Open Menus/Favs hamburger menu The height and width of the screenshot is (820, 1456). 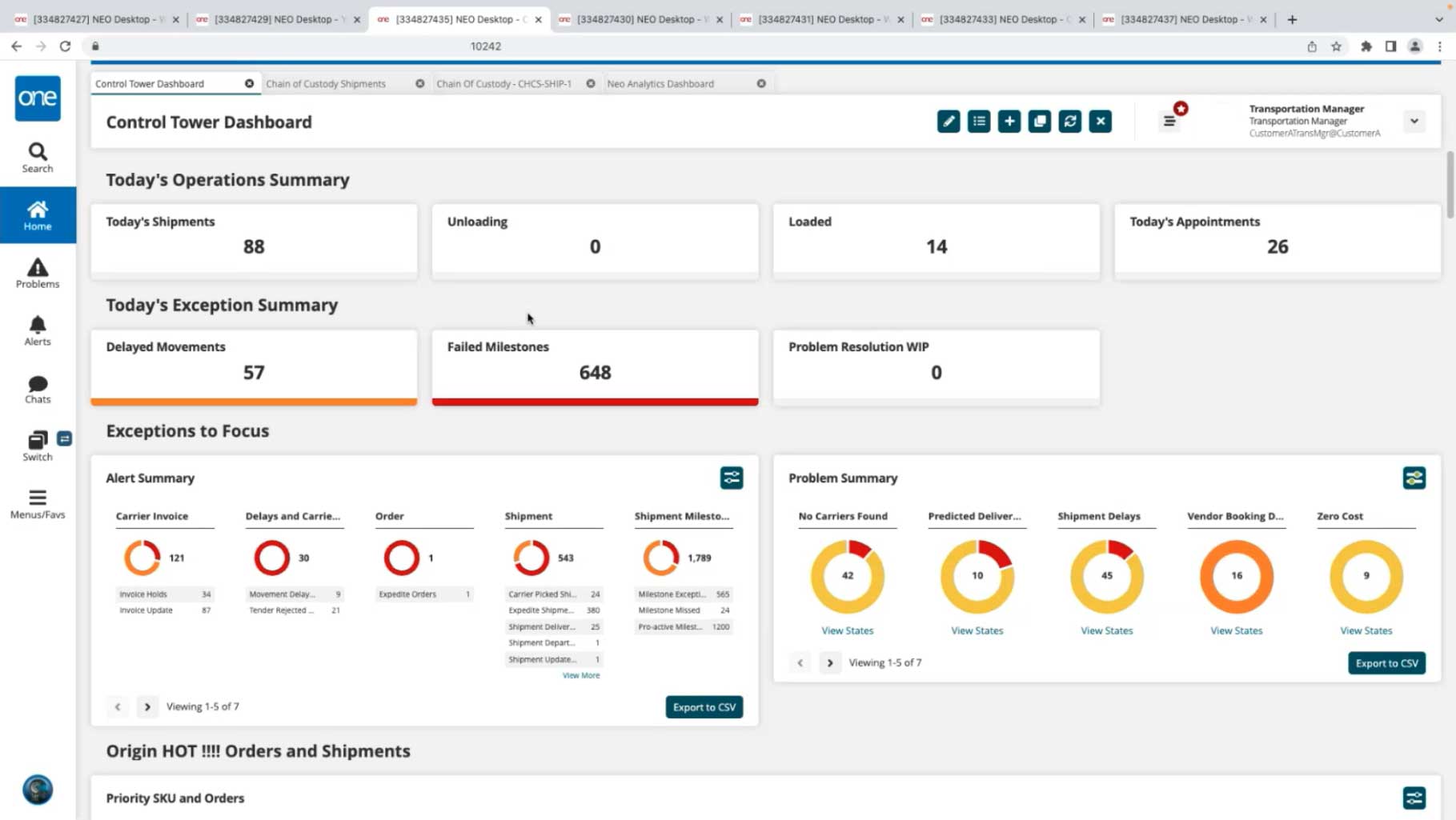click(38, 504)
